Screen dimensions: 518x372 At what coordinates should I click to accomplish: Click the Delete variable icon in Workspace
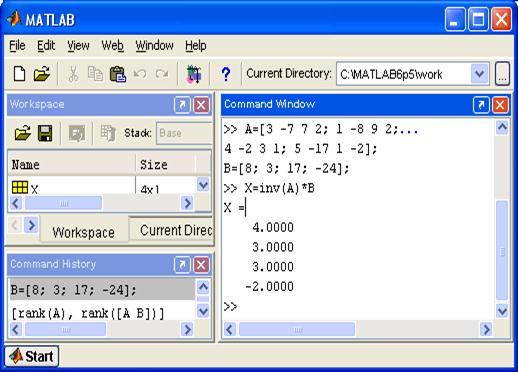(x=108, y=133)
